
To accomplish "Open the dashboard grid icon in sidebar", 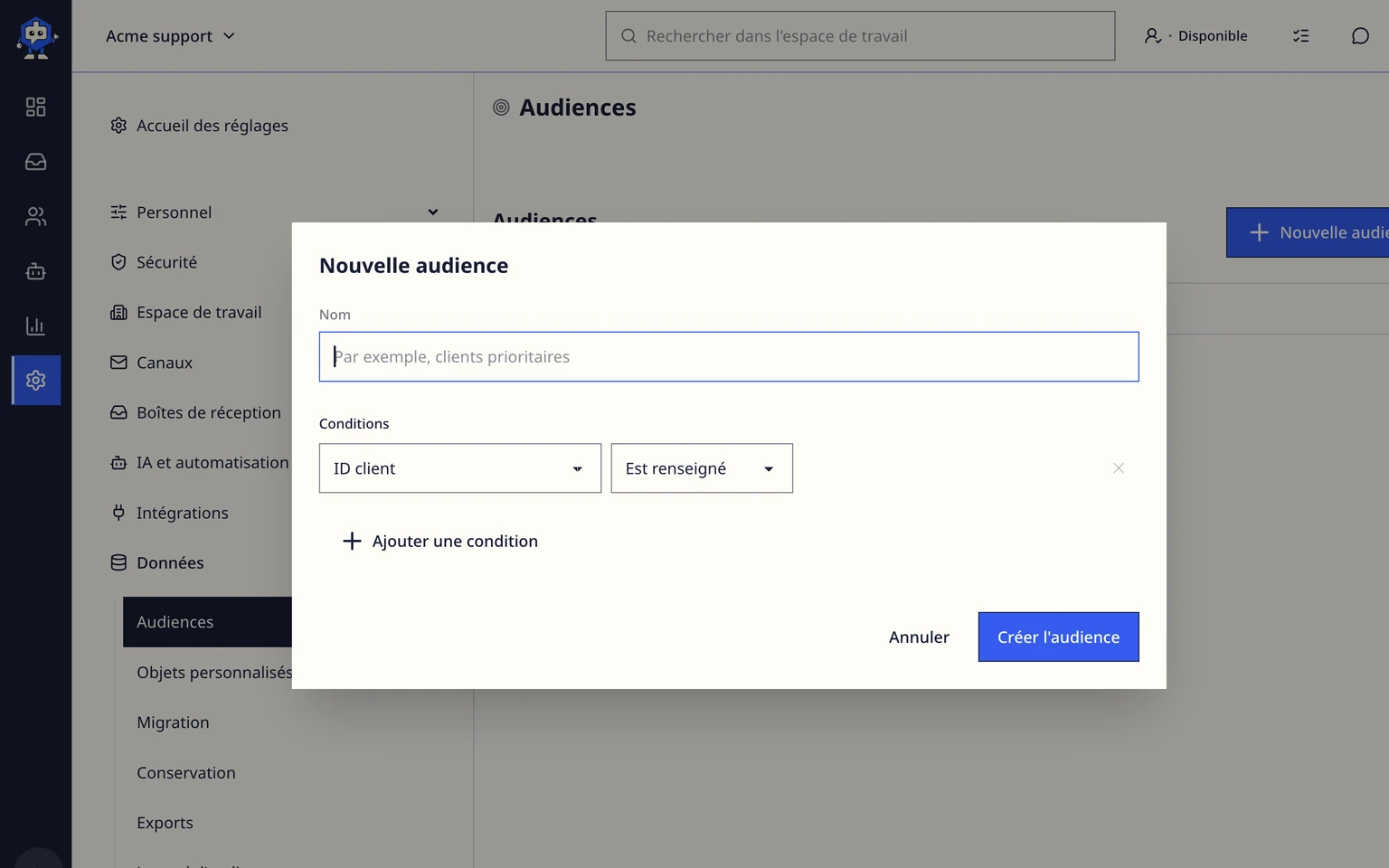I will [x=35, y=107].
